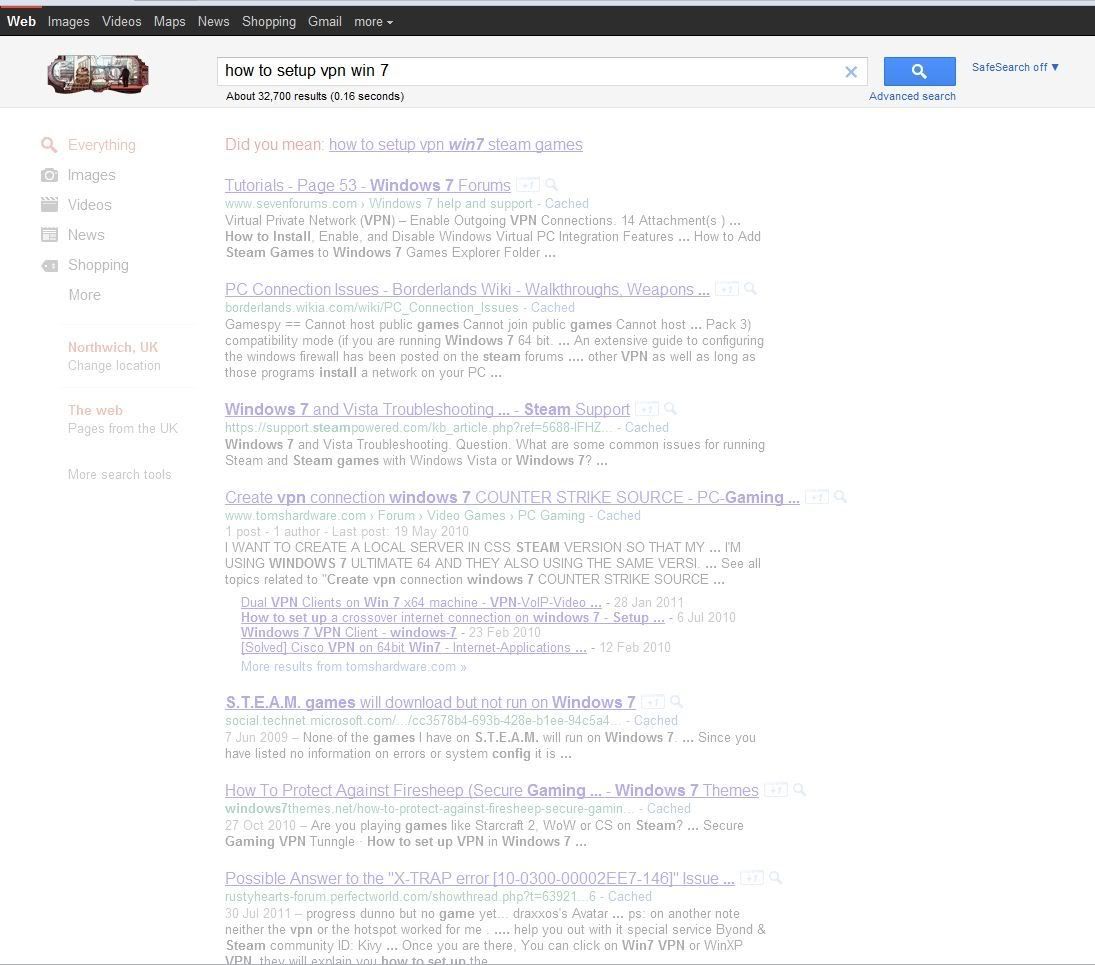Preview the Firesheep result with its magnifier
Screen dimensions: 1095x965
pyautogui.click(x=799, y=790)
